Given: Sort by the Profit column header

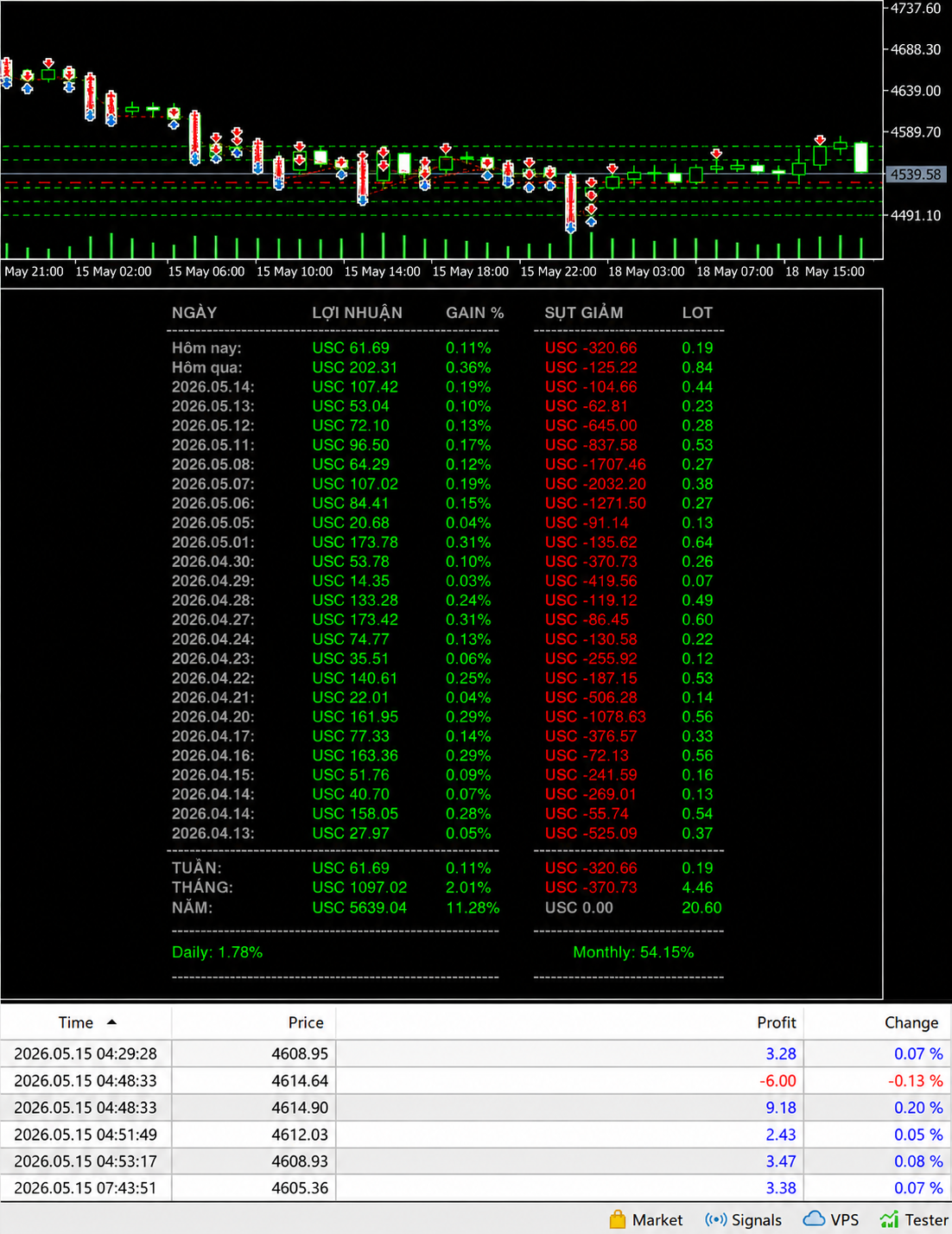Looking at the screenshot, I should (569, 1022).
